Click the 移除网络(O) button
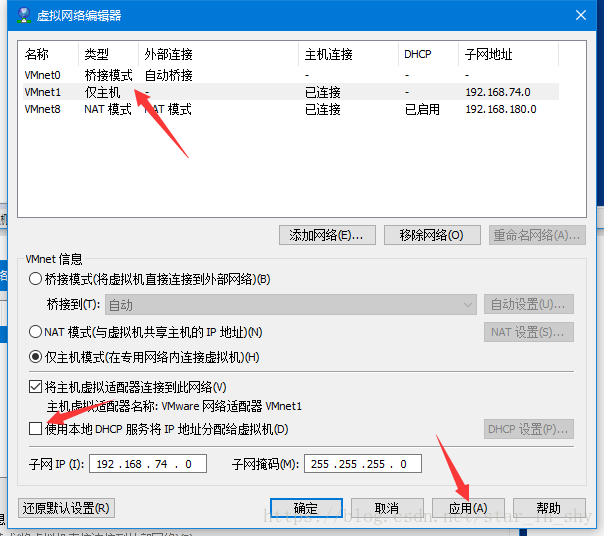The height and width of the screenshot is (536, 604). point(432,235)
